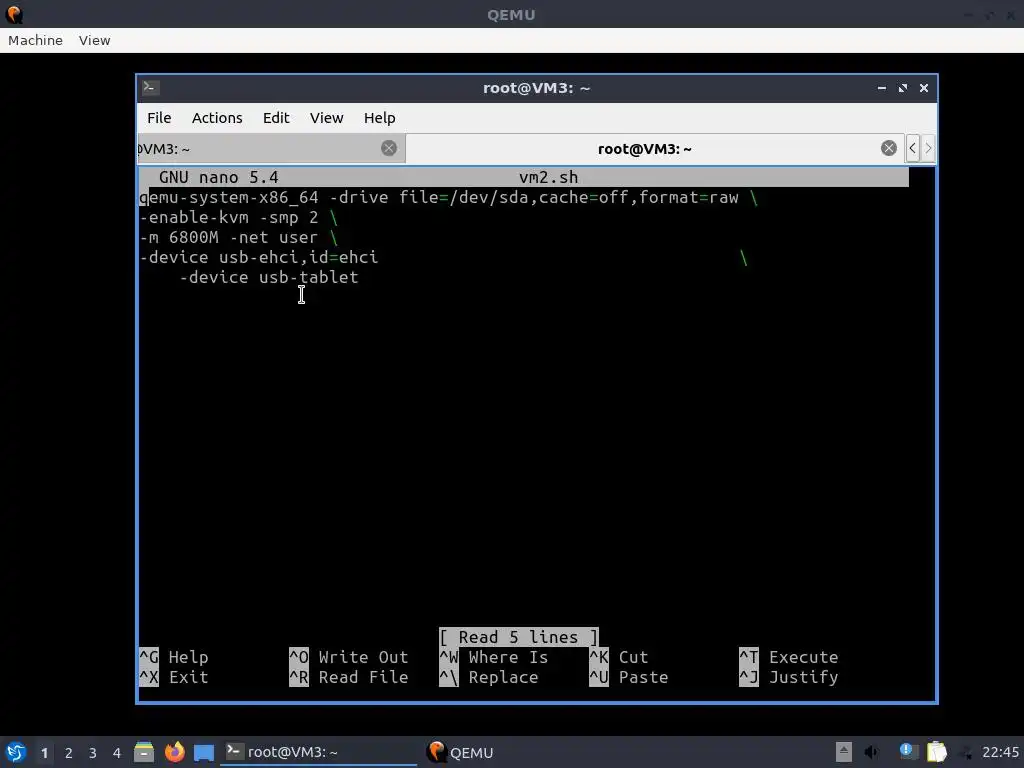
Task: Click the '-m 6800M -net user' line
Action: tap(238, 237)
